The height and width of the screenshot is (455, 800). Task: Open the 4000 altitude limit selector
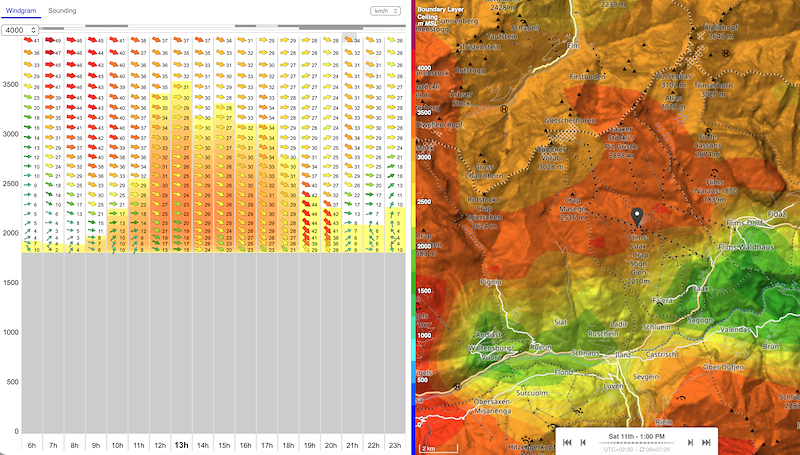point(20,30)
